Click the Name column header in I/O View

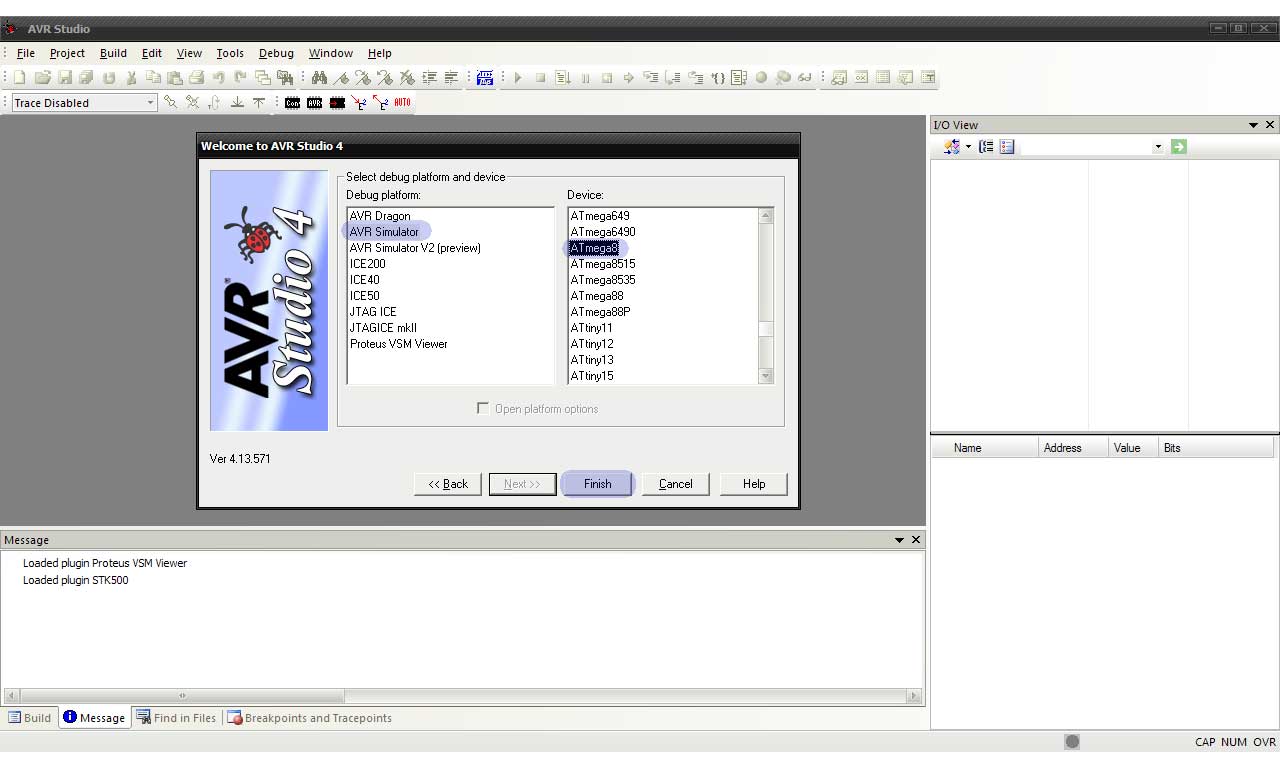click(x=985, y=448)
